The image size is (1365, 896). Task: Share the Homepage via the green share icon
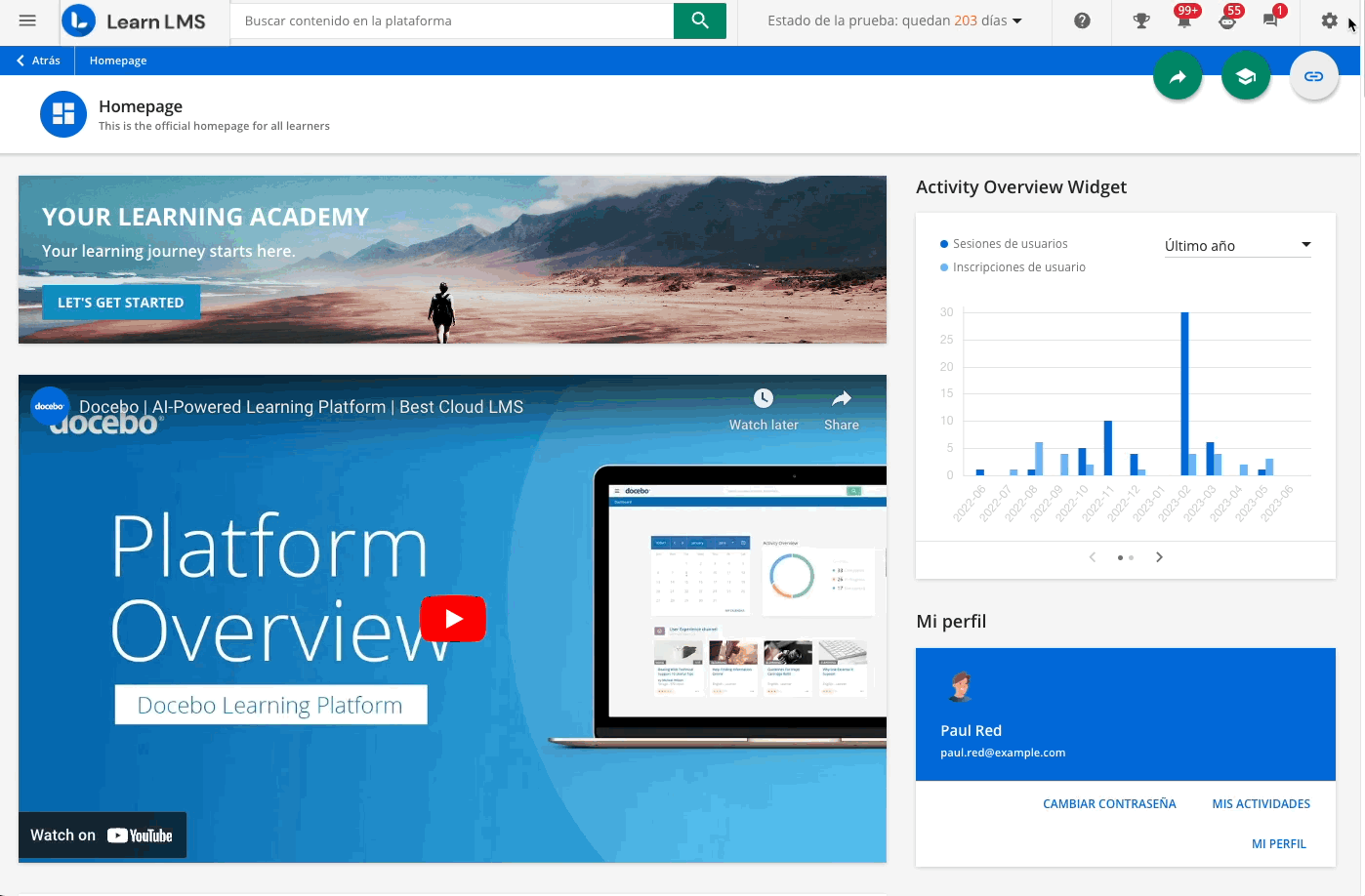pos(1178,75)
